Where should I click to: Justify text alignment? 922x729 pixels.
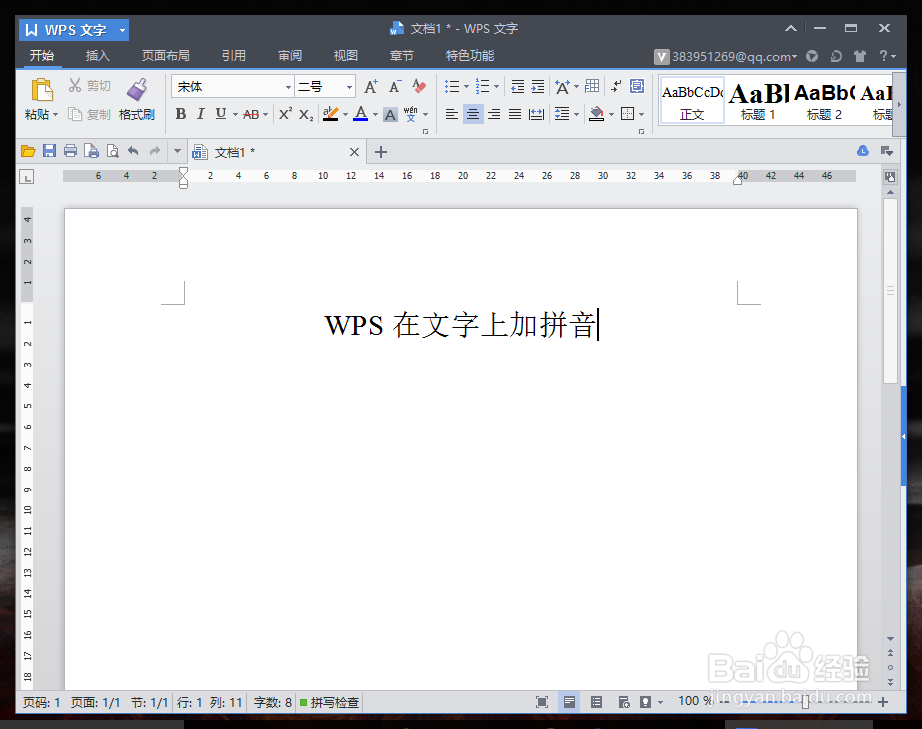click(x=515, y=114)
